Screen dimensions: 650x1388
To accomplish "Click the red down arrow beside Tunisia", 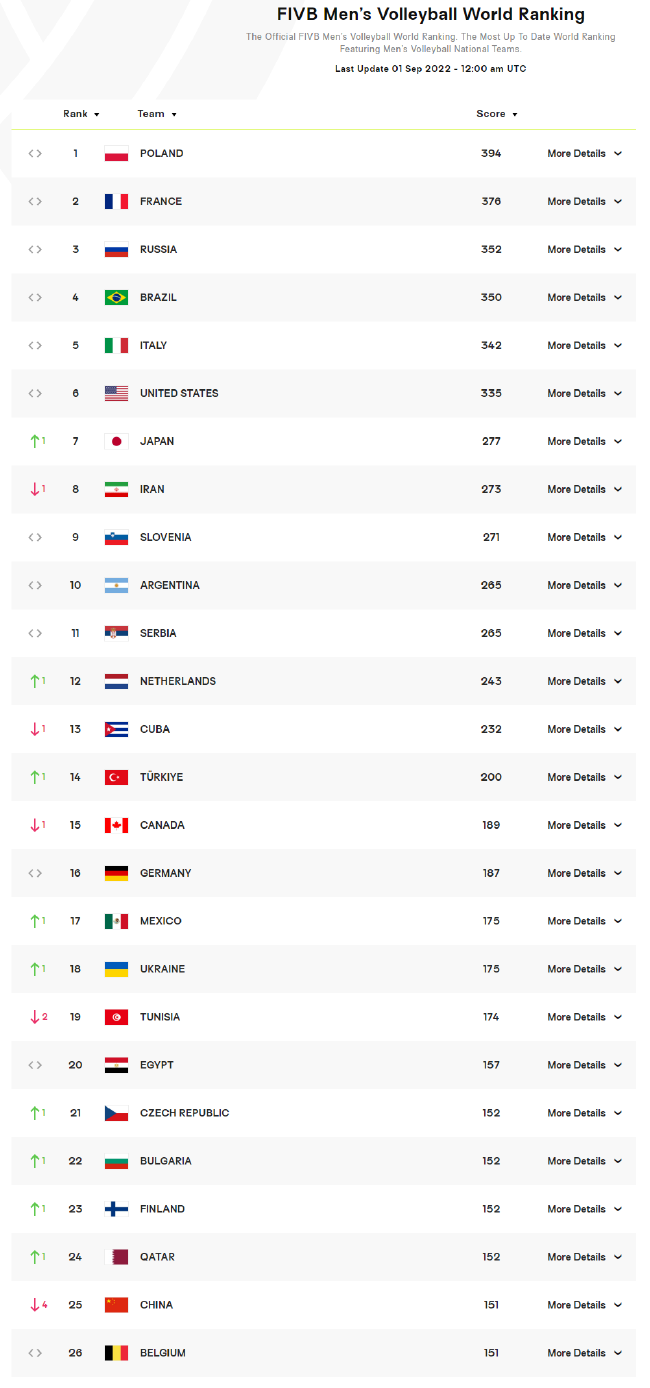I will coord(34,1017).
